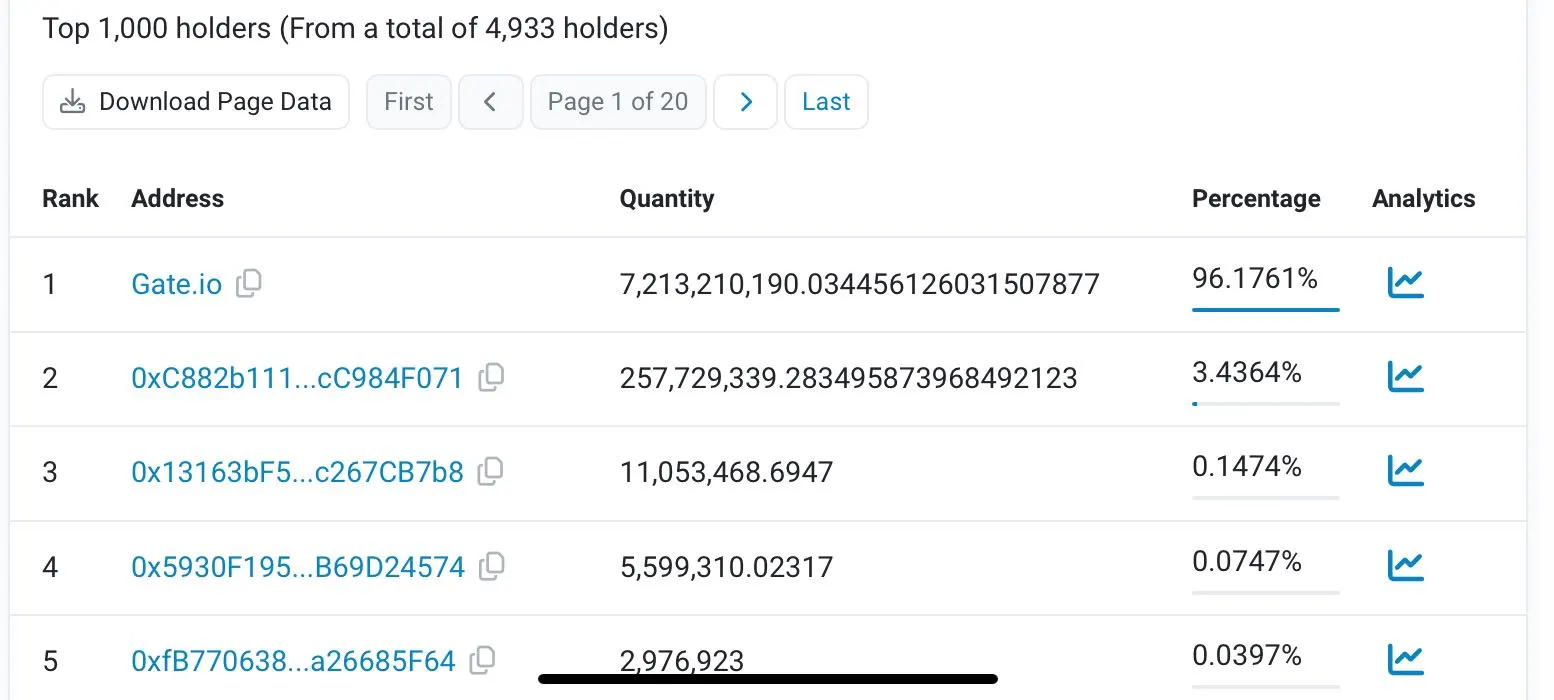Go to previous page arrow
This screenshot has height=700, width=1554.
490,102
